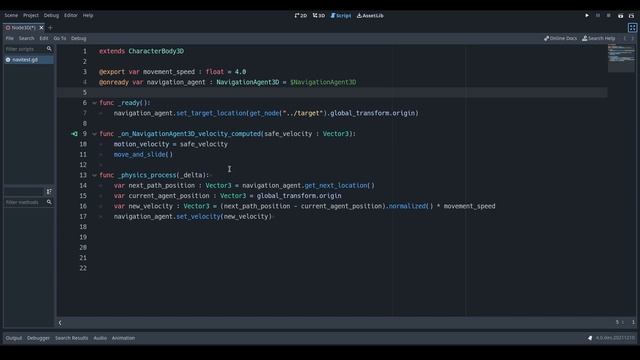Click 'CharacterBody3D' on line 1
Viewport: 640px width, 360px height.
pos(156,51)
